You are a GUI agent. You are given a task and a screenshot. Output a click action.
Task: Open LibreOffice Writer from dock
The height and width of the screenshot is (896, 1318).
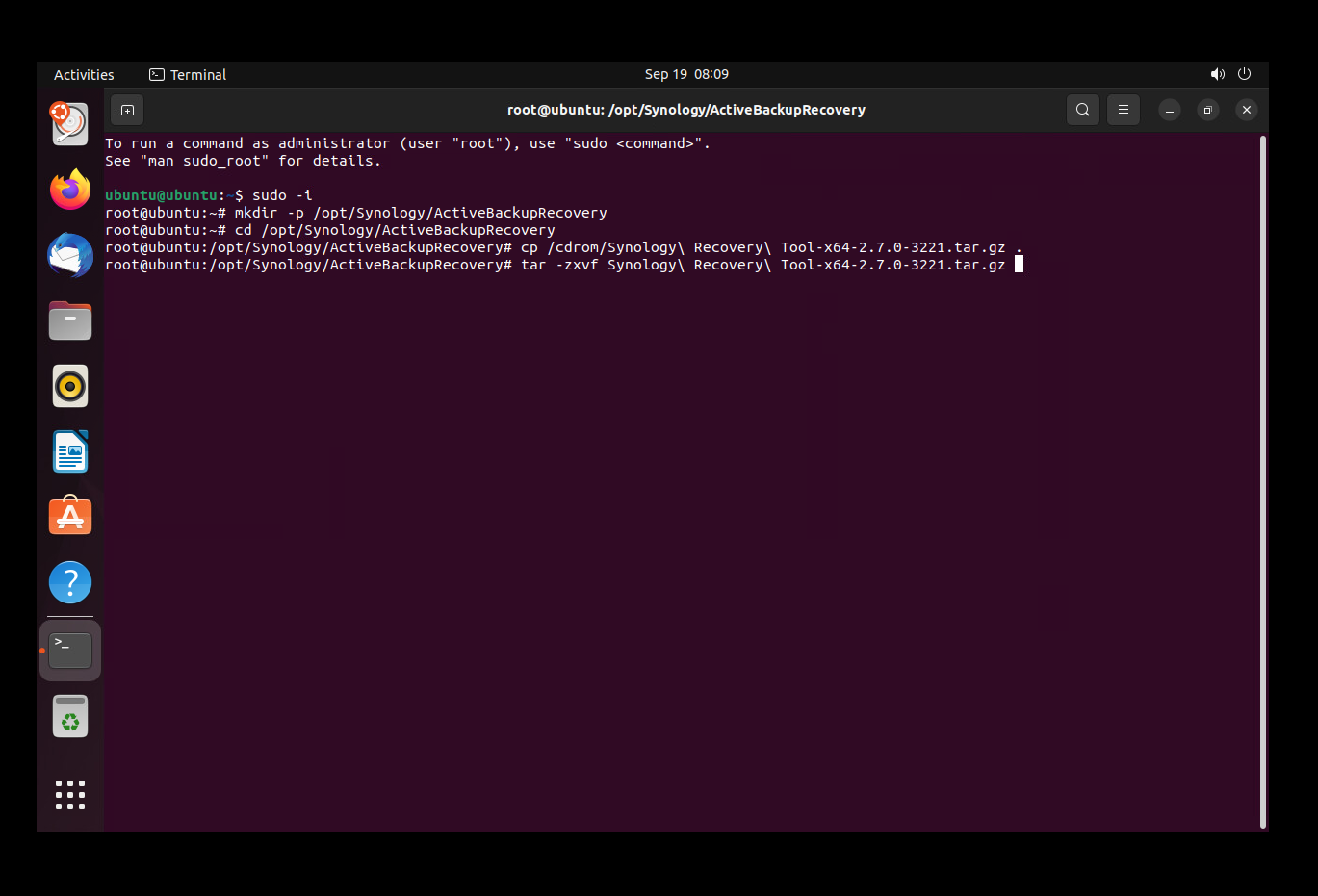click(70, 451)
